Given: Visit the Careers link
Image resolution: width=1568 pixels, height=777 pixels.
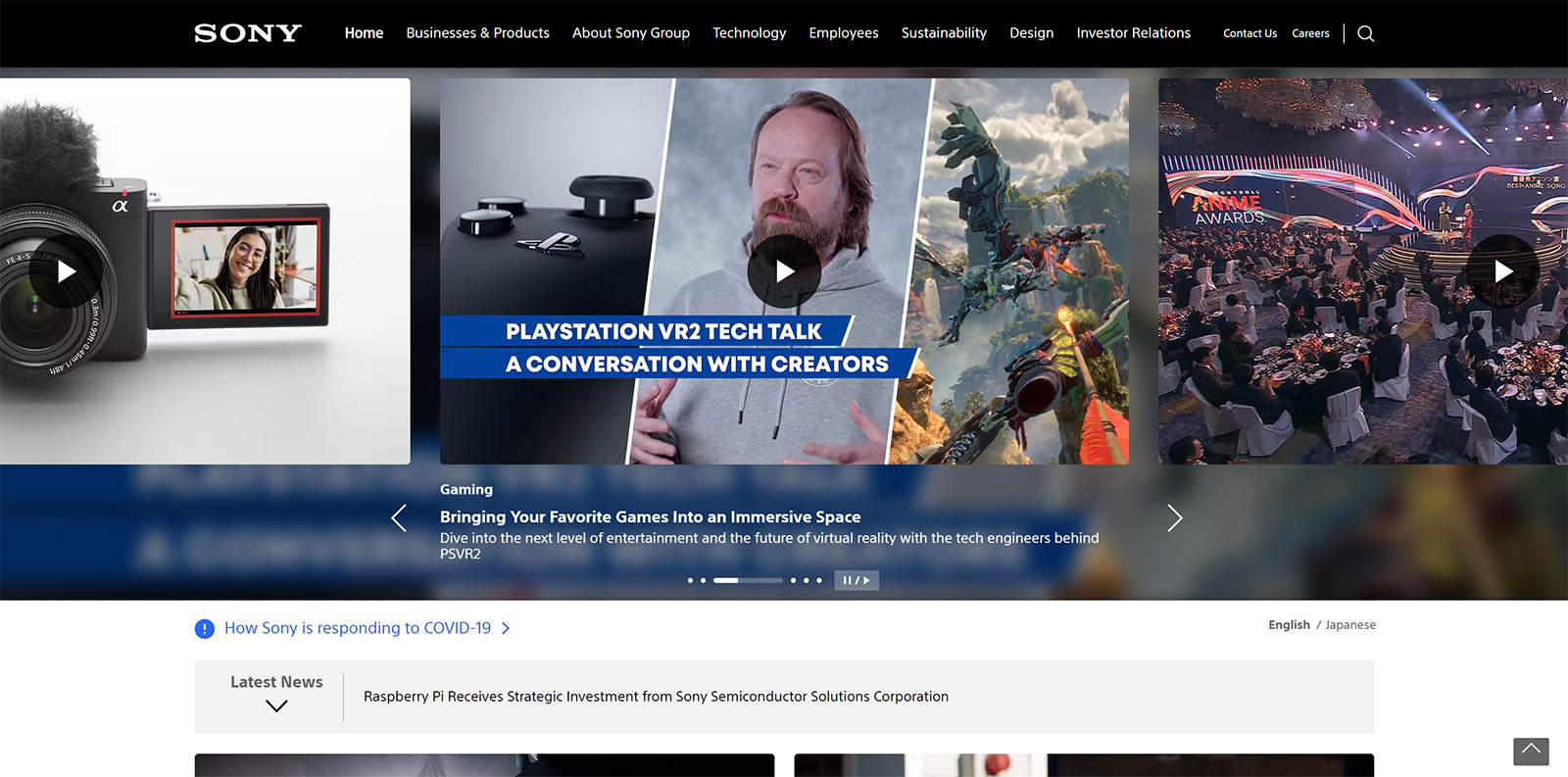Looking at the screenshot, I should 1310,33.
